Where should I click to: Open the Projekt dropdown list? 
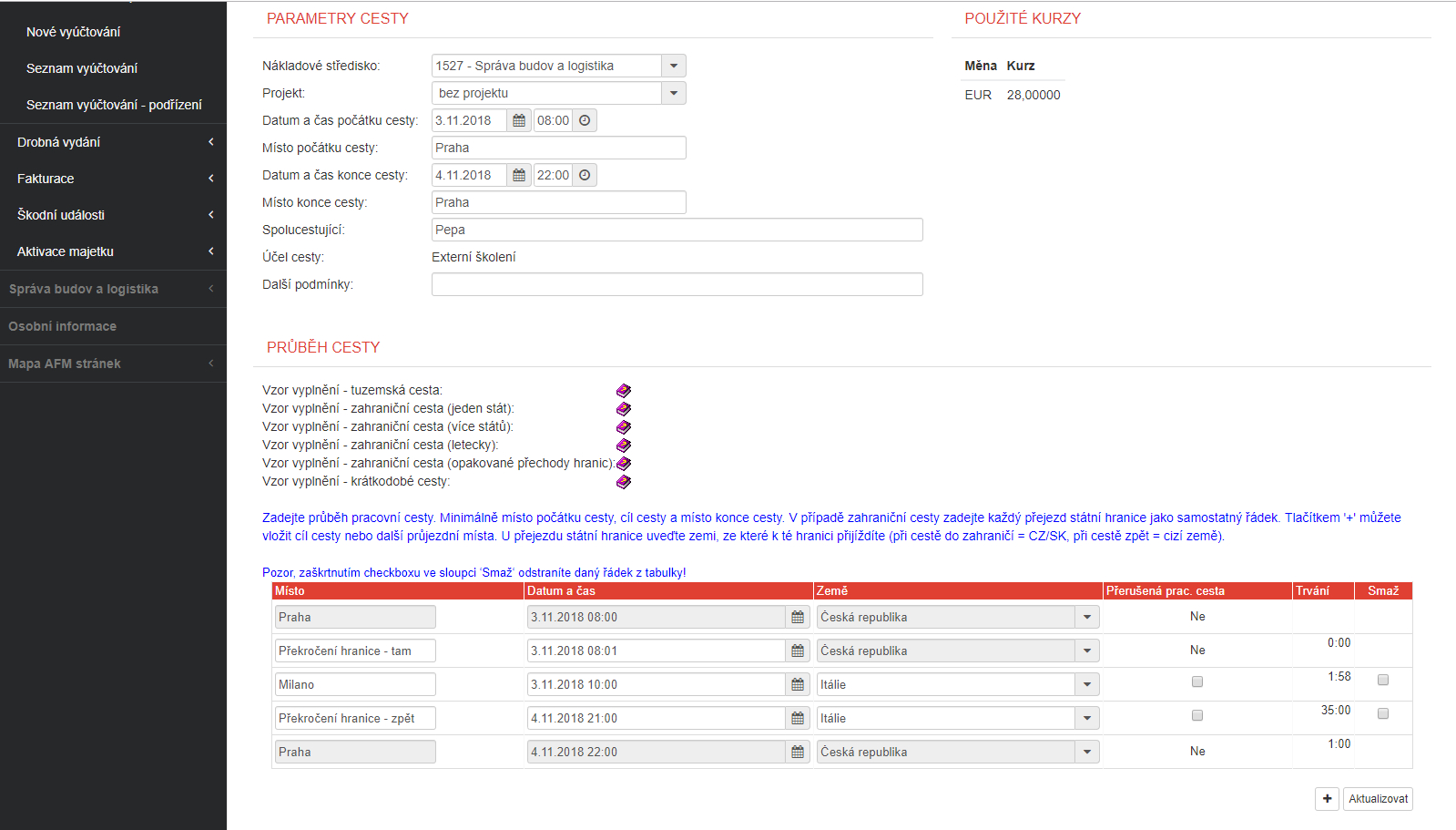(674, 93)
